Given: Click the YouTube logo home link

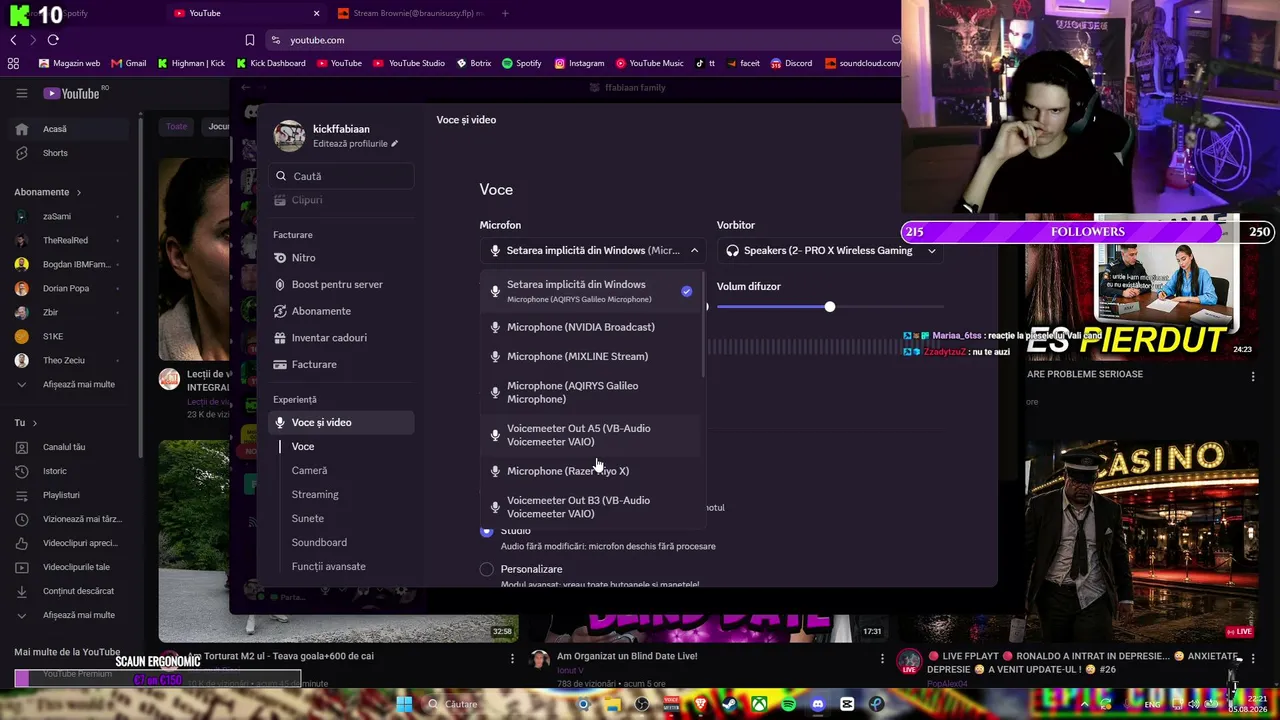Looking at the screenshot, I should click(72, 93).
